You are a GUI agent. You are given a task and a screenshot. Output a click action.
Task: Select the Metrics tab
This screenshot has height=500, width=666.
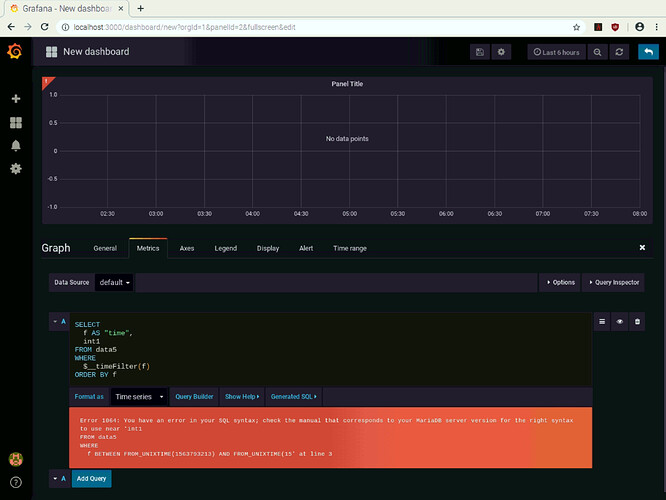click(148, 248)
